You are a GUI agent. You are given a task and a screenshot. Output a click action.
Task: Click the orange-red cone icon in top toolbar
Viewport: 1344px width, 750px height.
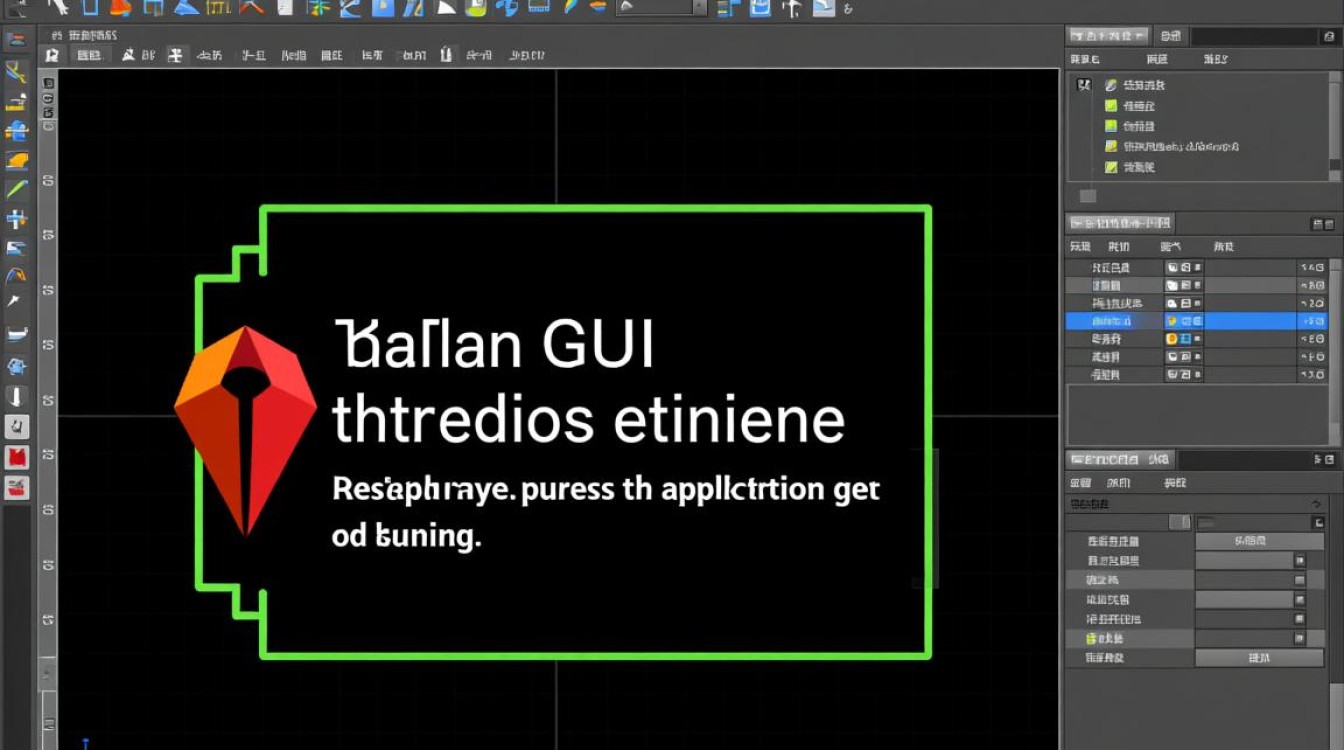[x=120, y=8]
